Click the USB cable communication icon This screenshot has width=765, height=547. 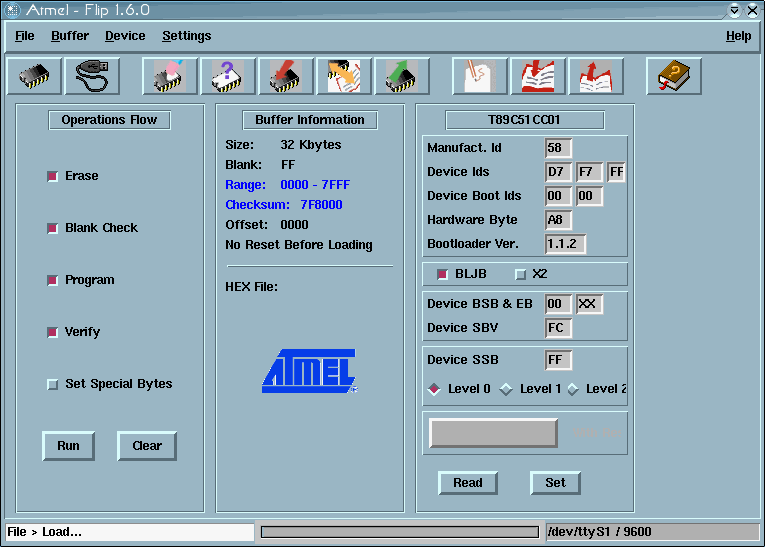pyautogui.click(x=92, y=76)
